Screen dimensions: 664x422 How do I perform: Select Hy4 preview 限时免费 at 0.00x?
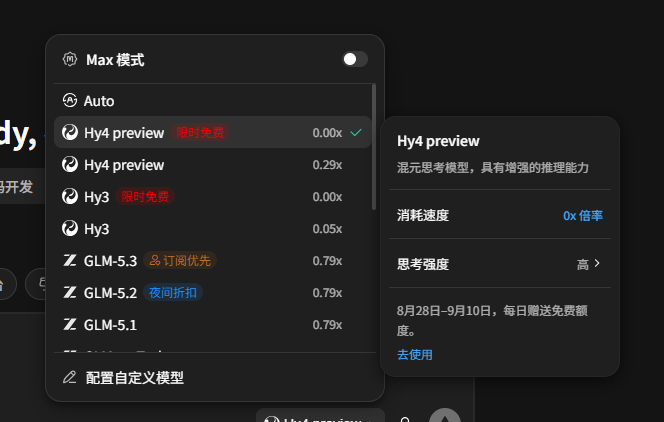point(213,132)
